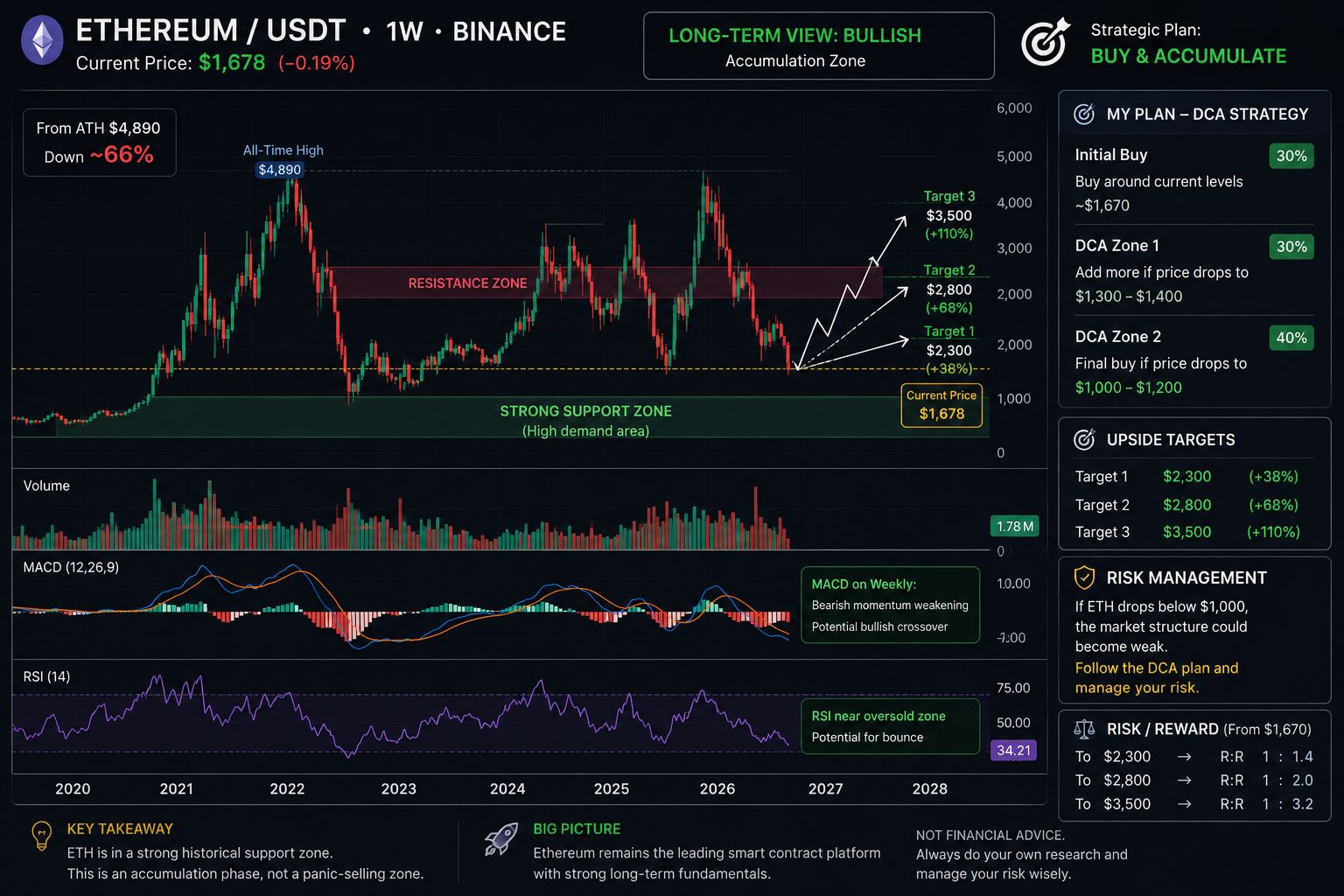Image resolution: width=1344 pixels, height=896 pixels.
Task: Click the MACD (12,26,9) indicator label
Action: [71, 567]
